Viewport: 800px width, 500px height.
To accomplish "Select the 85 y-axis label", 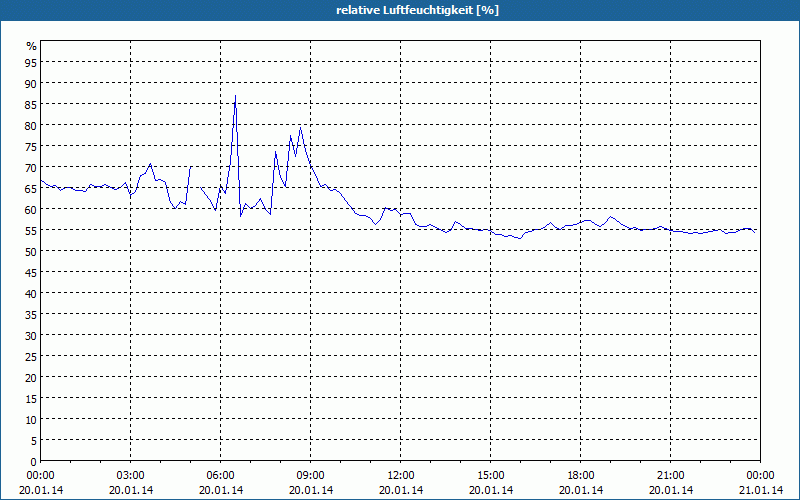I will pyautogui.click(x=31, y=104).
